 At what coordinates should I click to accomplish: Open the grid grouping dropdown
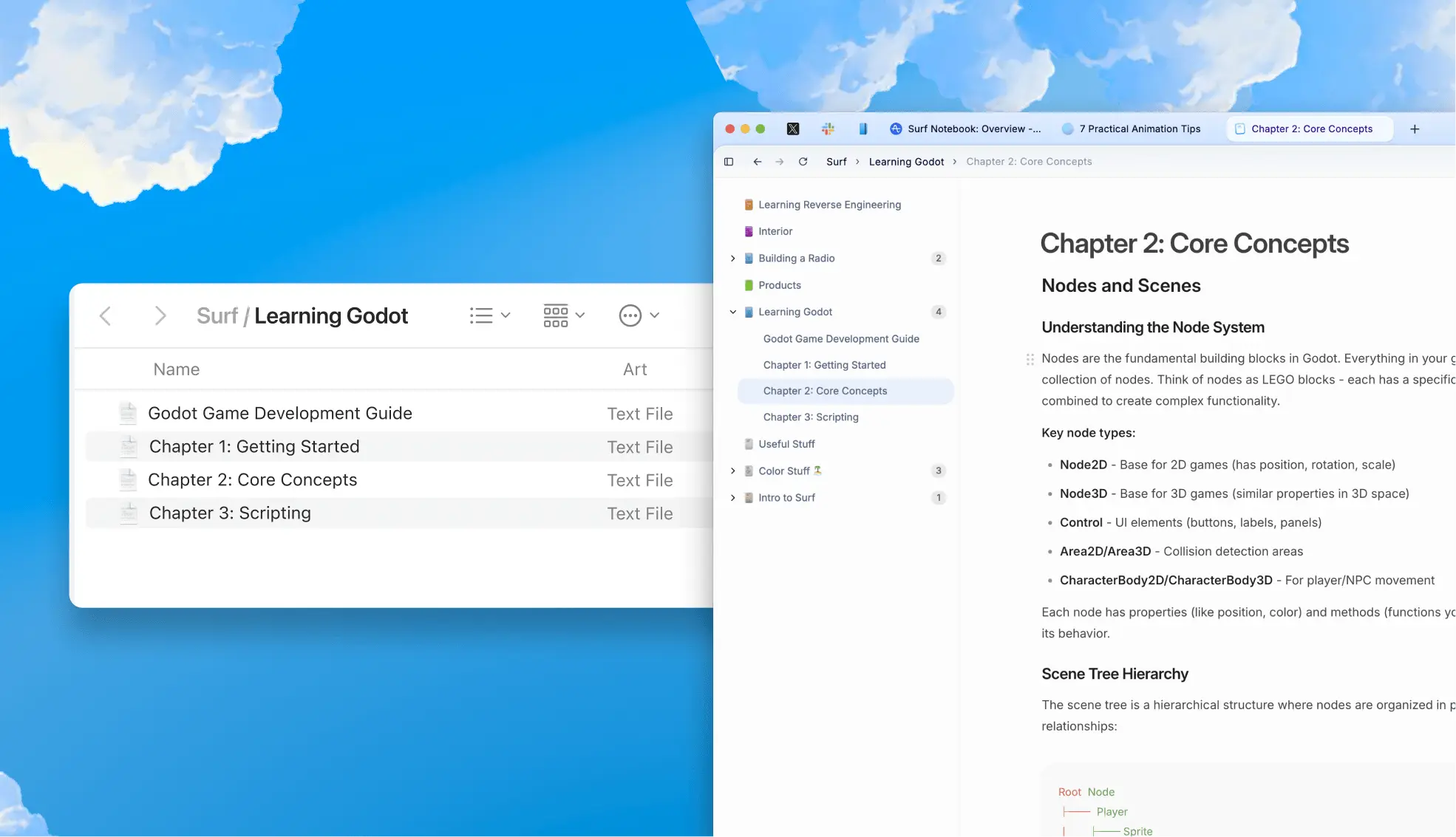[x=563, y=315]
